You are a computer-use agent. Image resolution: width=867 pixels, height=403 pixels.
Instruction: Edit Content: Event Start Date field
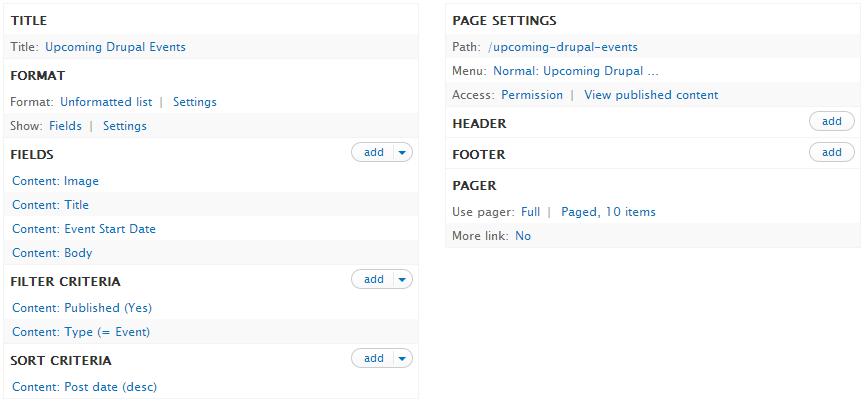(83, 229)
